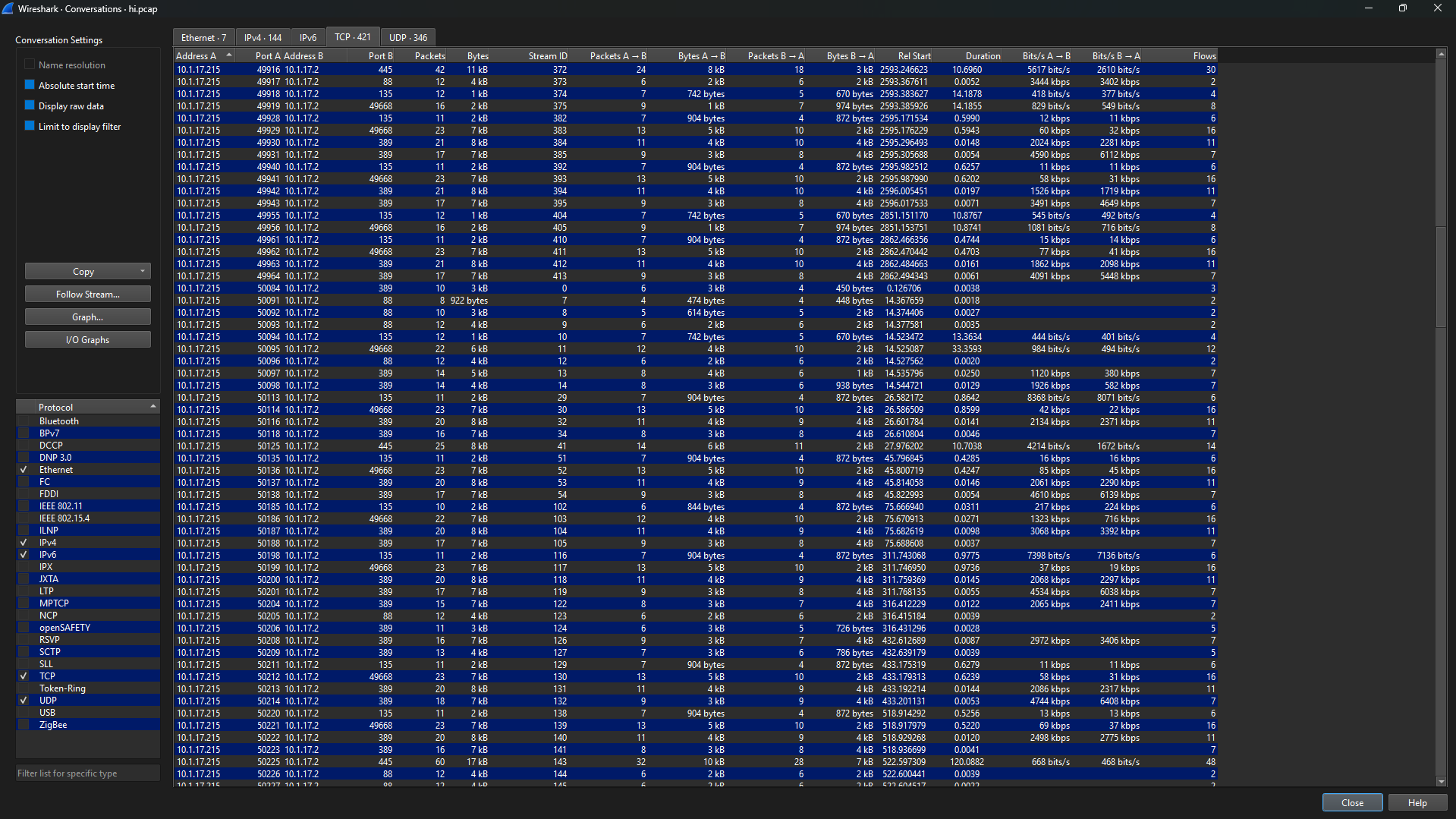Select the IEEE 802.15.4 protocol row
1456x819 pixels.
[x=87, y=518]
